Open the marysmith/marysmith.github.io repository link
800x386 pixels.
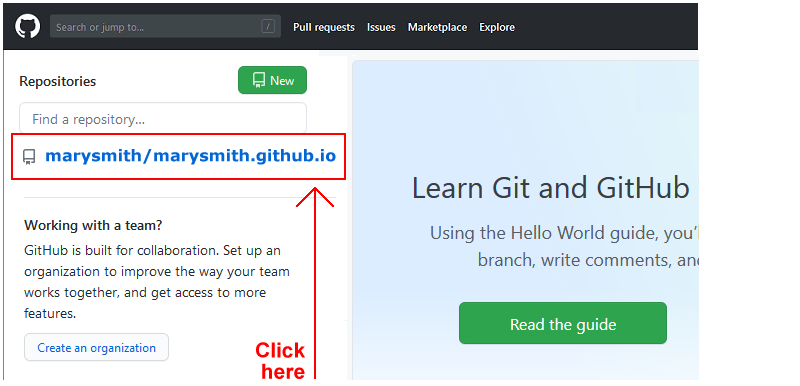pos(190,156)
